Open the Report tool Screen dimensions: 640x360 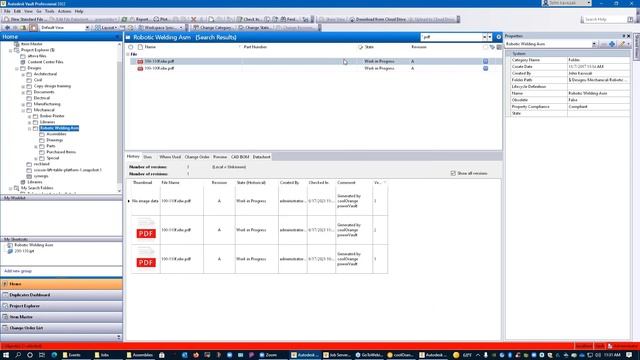tap(140, 19)
